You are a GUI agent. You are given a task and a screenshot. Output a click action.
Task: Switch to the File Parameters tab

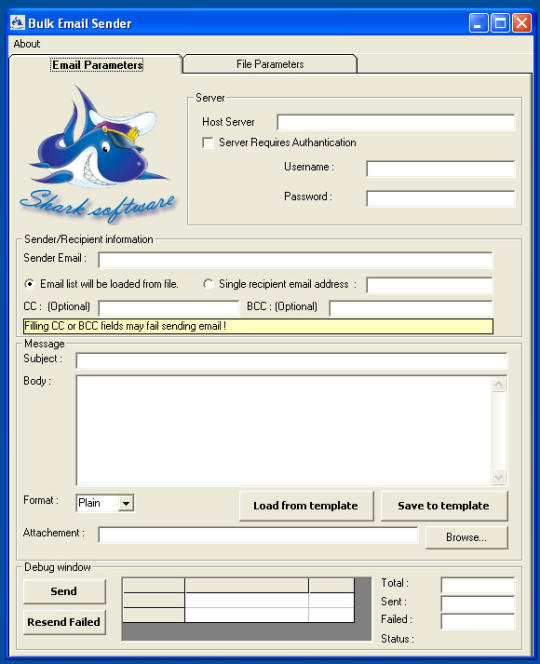pos(270,64)
